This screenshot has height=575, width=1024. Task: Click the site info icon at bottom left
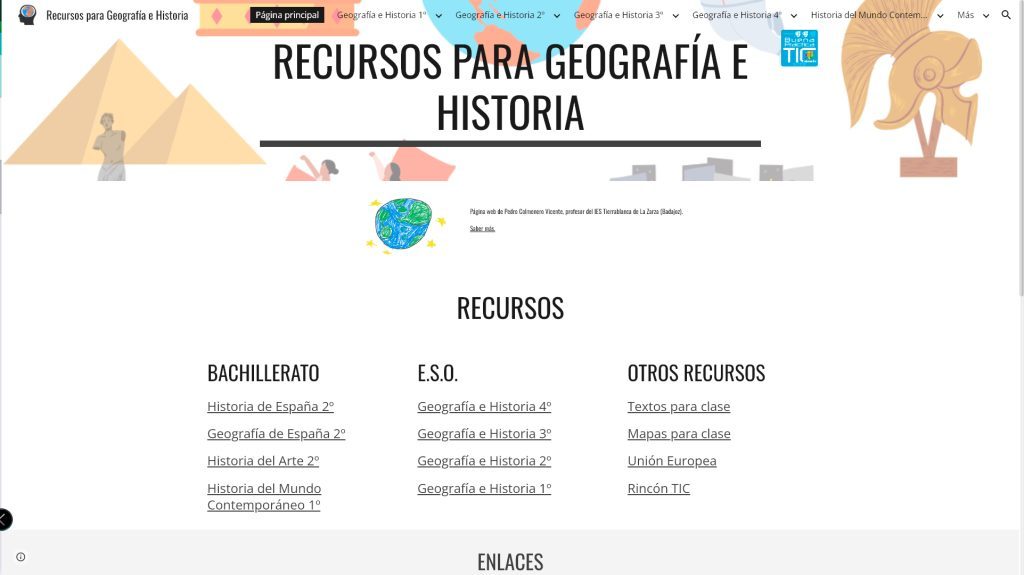coord(20,557)
